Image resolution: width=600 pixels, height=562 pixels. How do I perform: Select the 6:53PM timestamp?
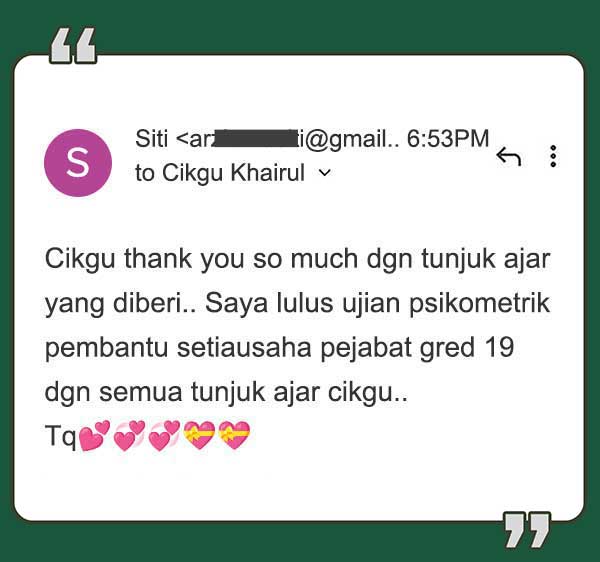pos(448,138)
